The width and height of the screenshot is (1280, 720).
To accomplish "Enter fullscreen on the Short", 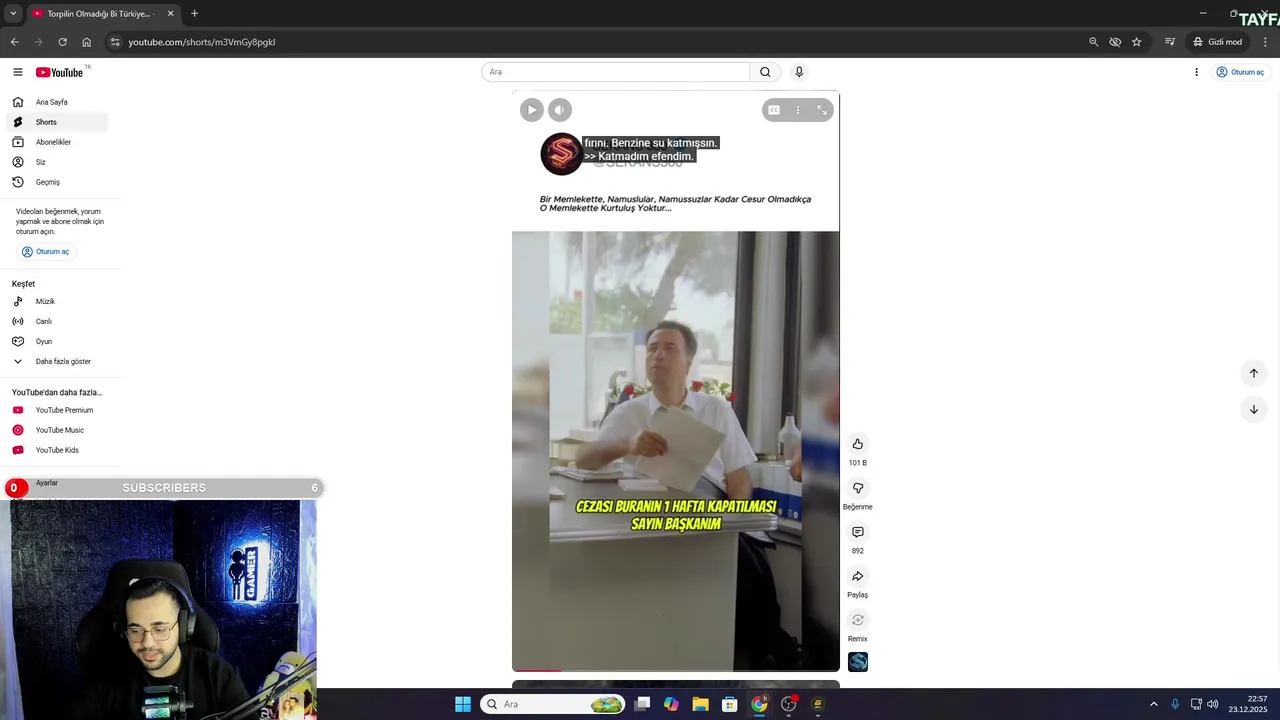I will coord(822,110).
